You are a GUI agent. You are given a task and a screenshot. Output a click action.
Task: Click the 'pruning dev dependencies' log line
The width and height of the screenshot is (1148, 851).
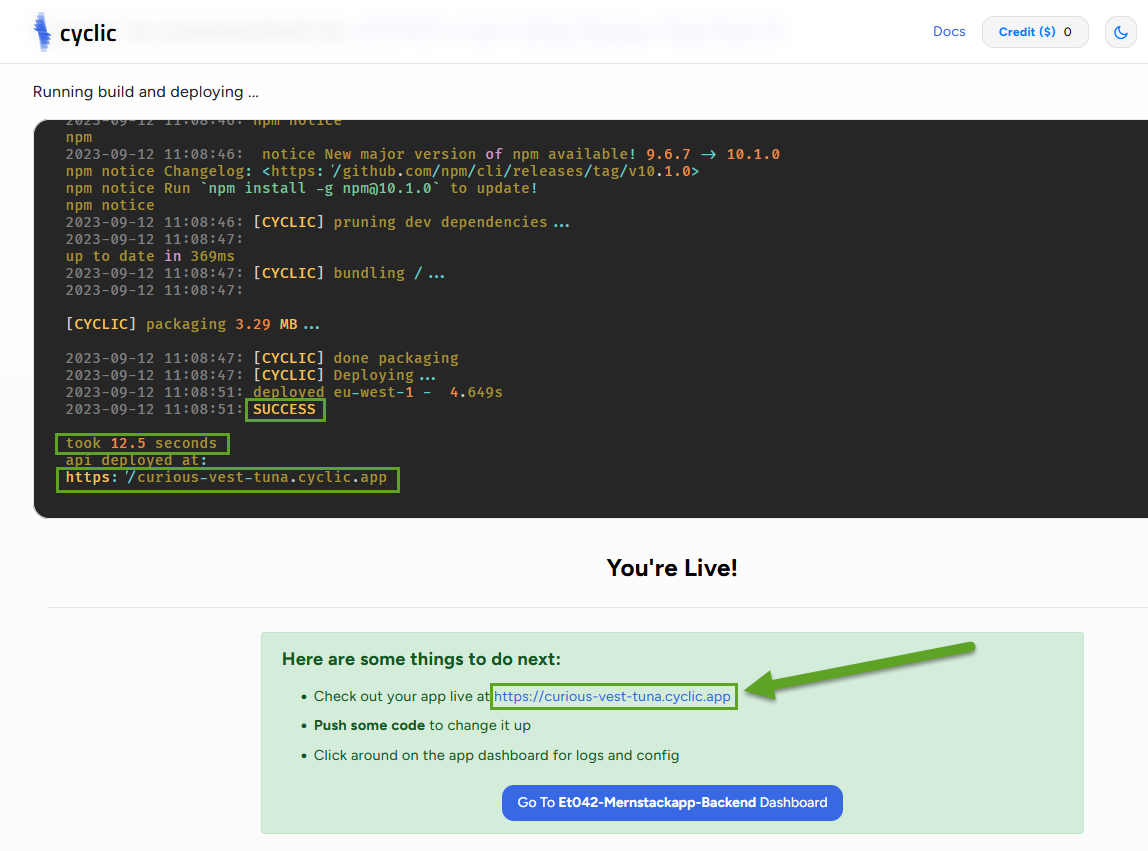click(317, 222)
